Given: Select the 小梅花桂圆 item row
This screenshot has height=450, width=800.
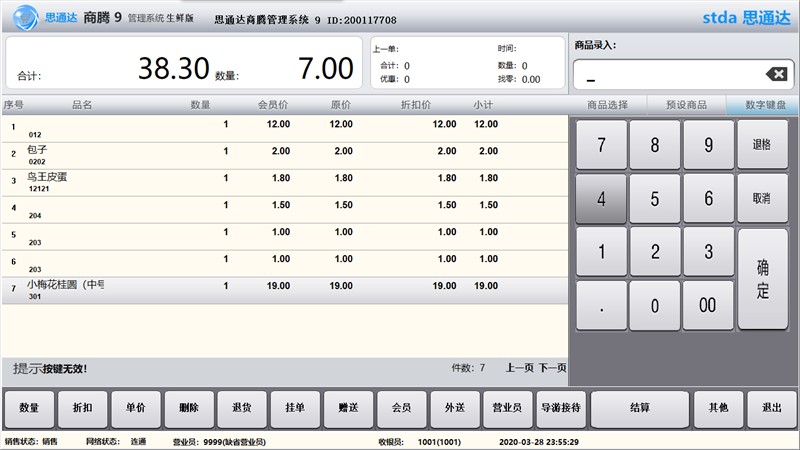Looking at the screenshot, I should click(285, 291).
